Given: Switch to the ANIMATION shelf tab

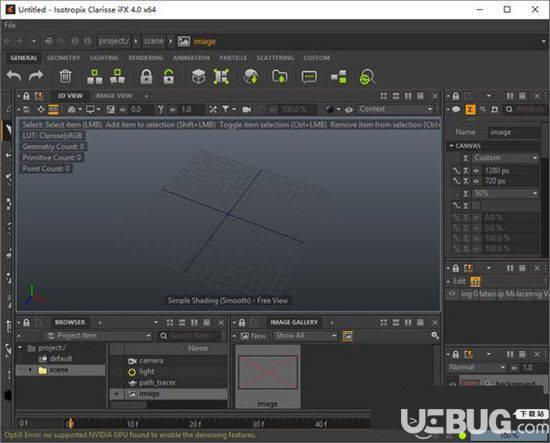Looking at the screenshot, I should click(x=191, y=58).
